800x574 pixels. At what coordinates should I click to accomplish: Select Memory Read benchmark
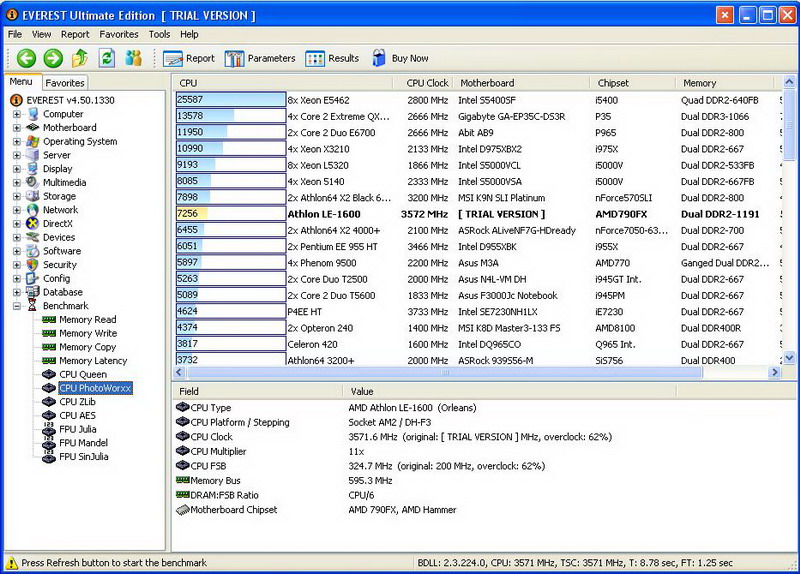[87, 319]
